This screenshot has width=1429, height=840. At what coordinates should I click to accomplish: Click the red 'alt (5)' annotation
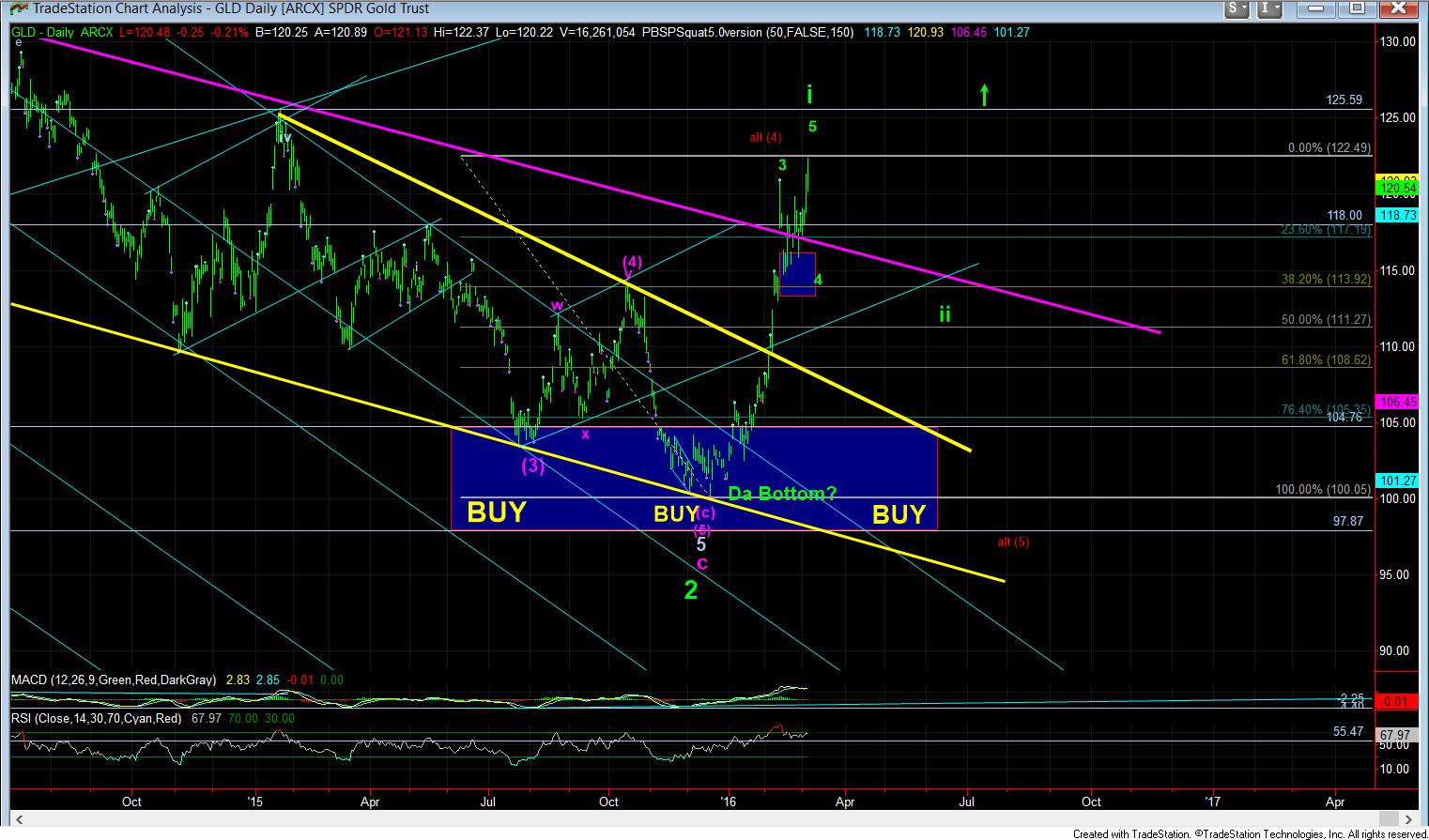click(x=1013, y=542)
